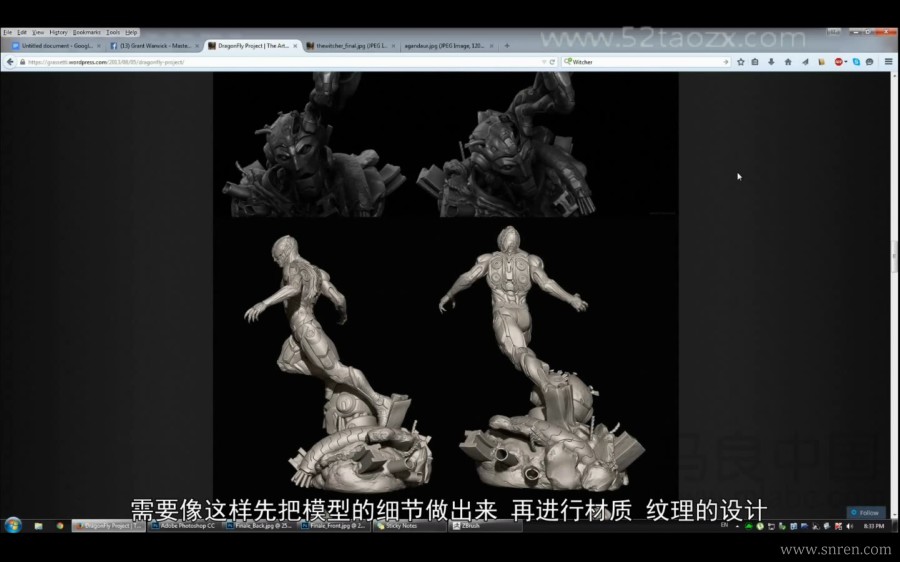
Task: Switch to the thewitcher_final.jpg tab
Action: (x=351, y=46)
